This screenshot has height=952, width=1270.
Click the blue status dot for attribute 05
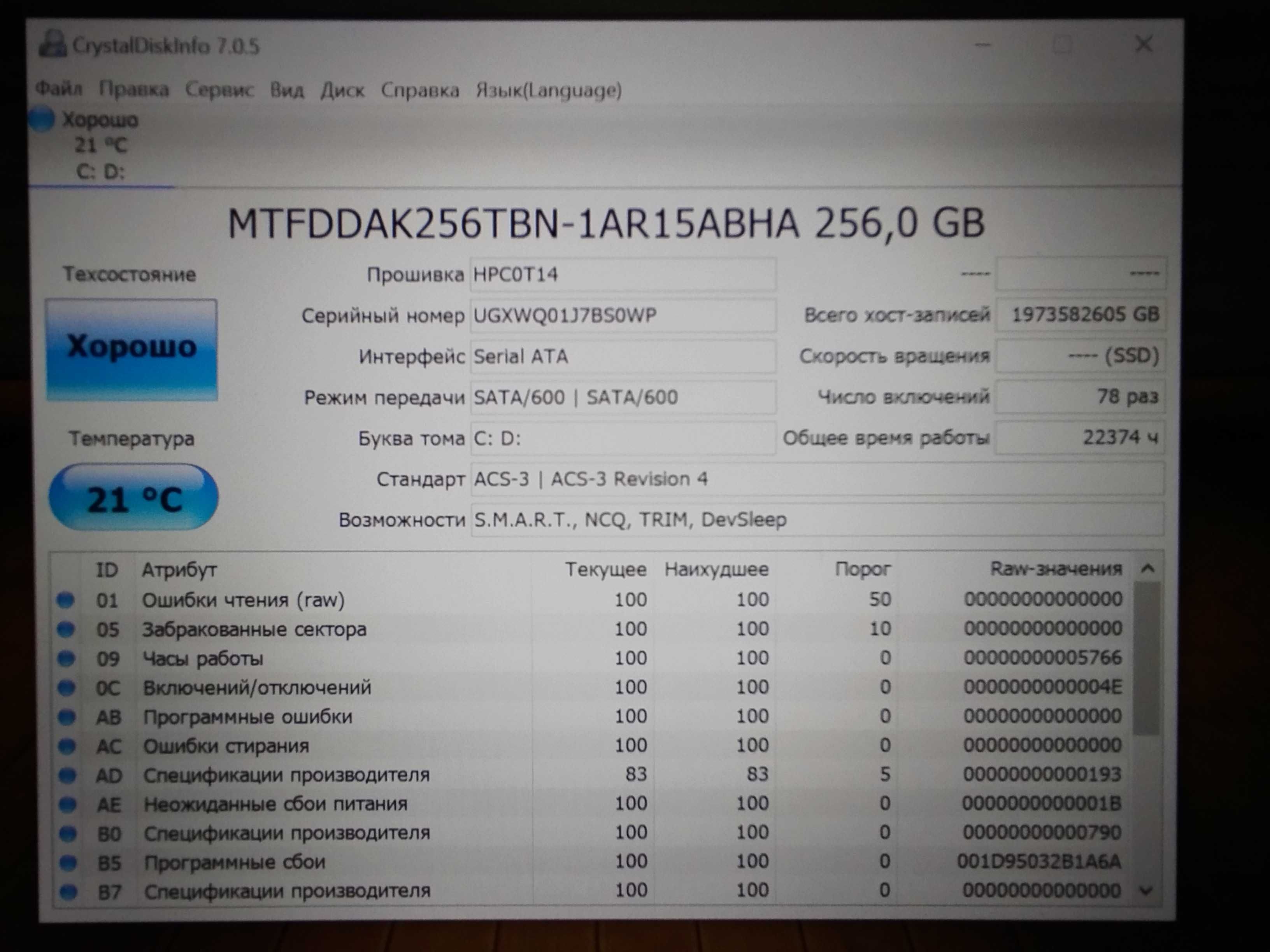click(66, 630)
